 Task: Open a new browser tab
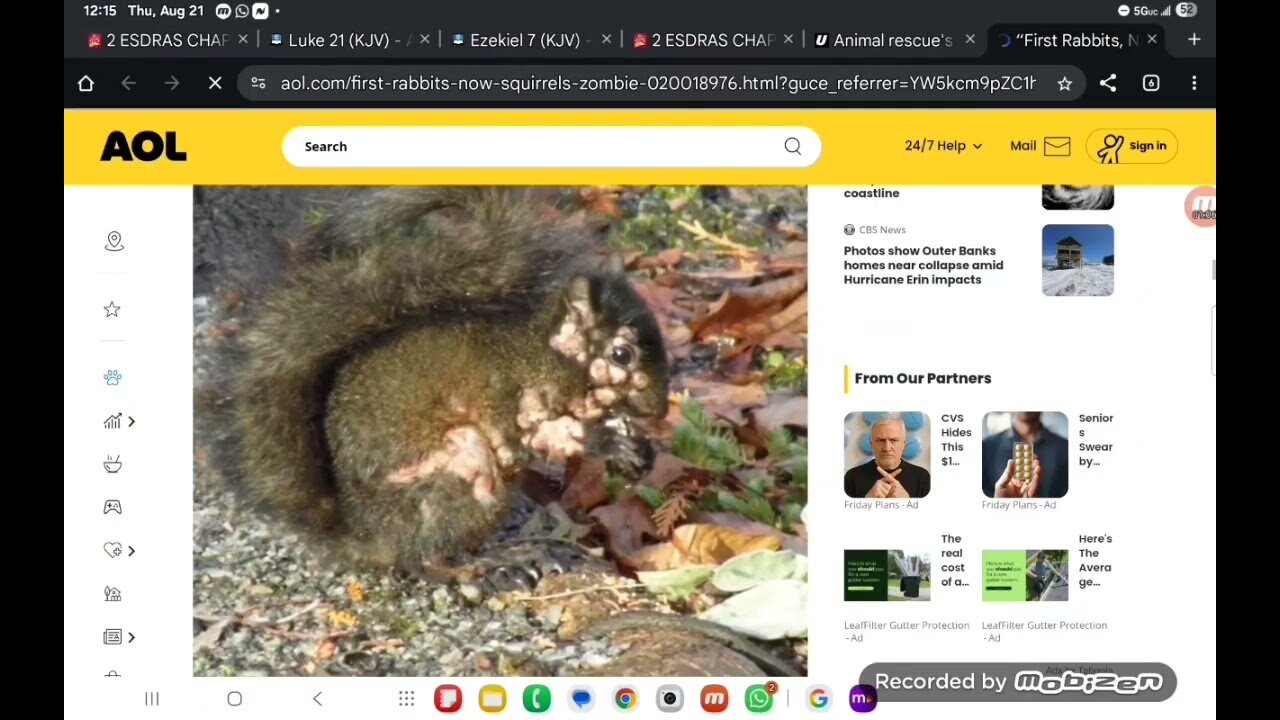(x=1194, y=40)
